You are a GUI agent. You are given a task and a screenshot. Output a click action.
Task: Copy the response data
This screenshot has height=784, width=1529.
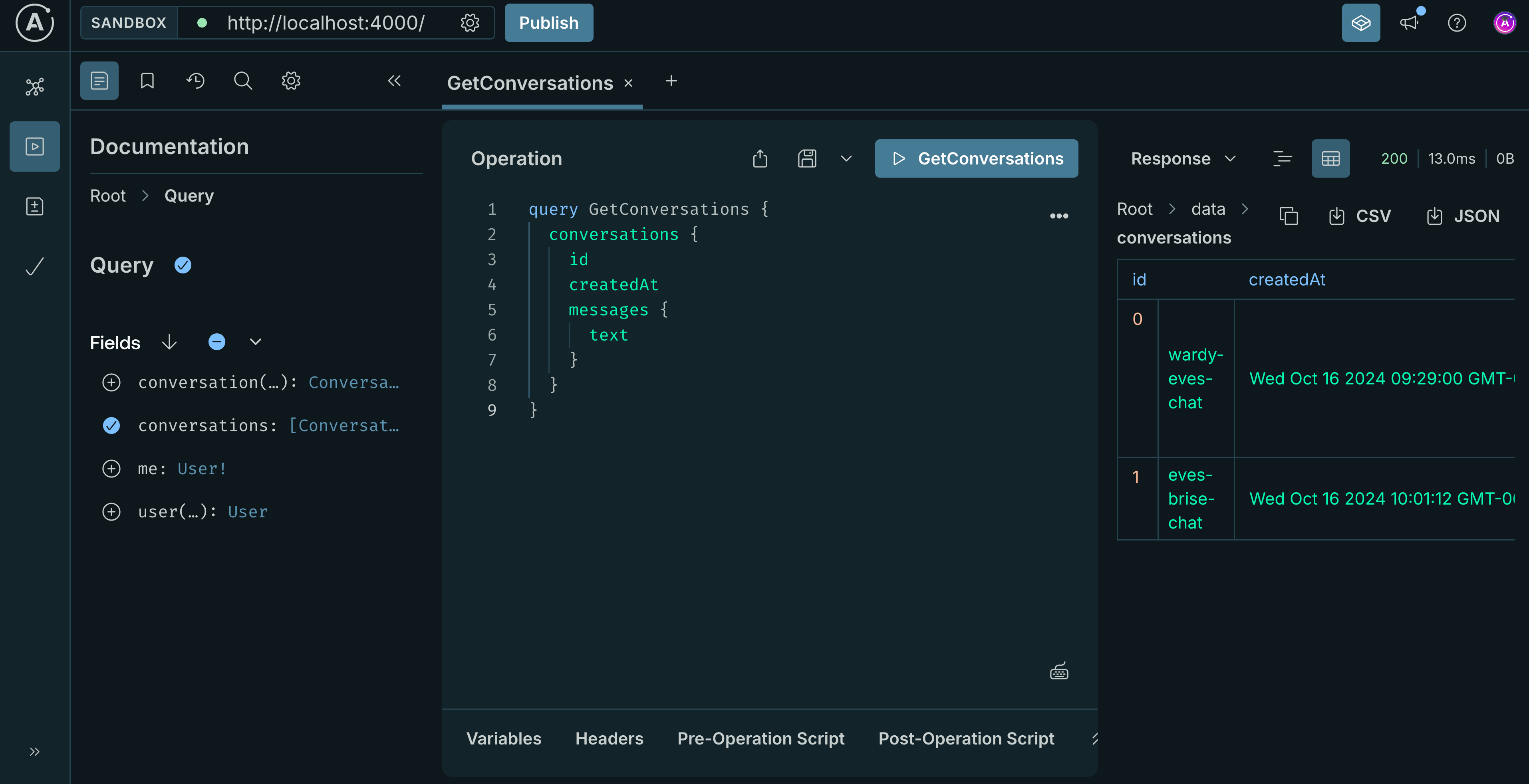point(1289,216)
